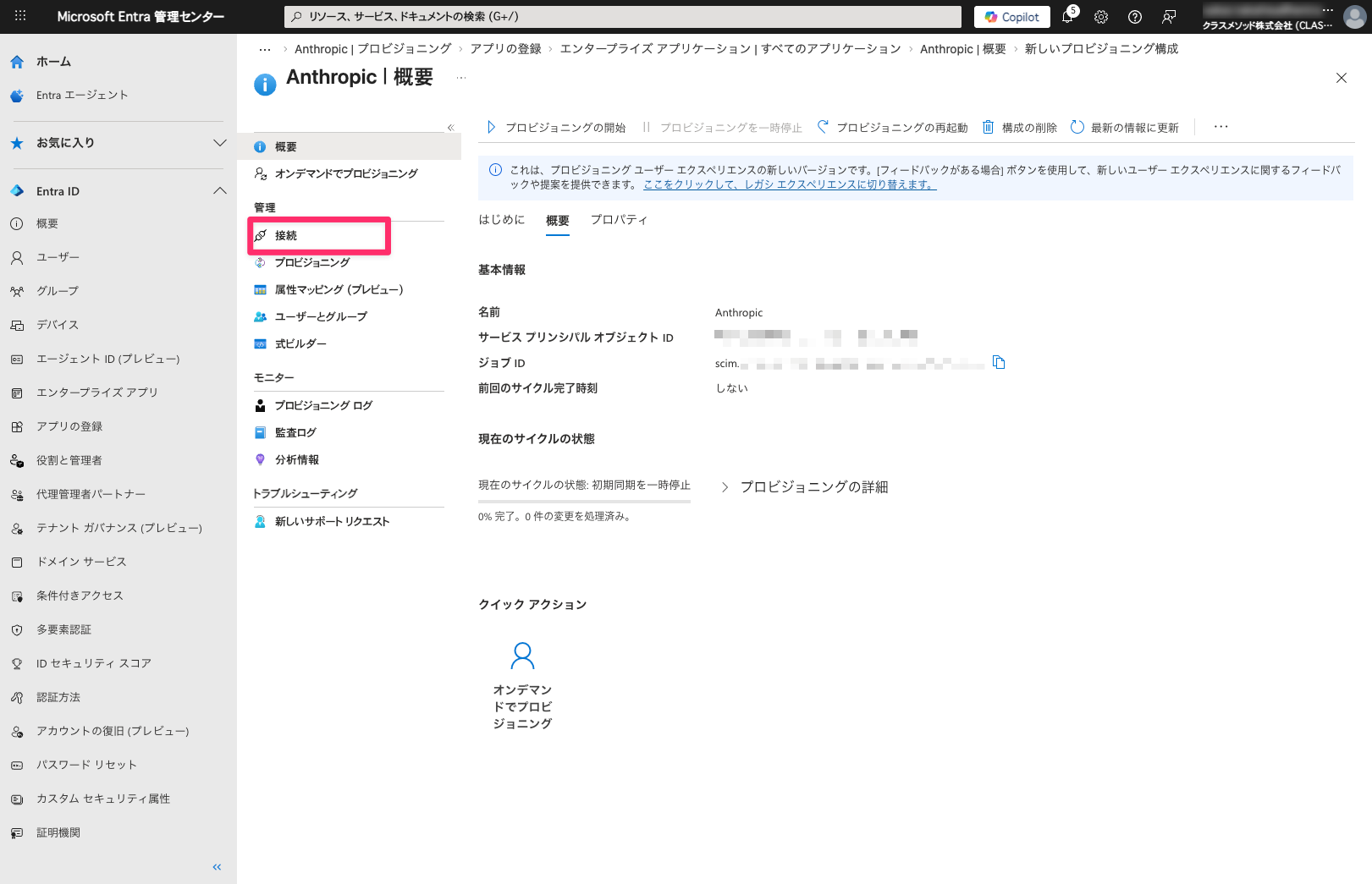Screen dimensions: 1372x884
Task: Collapse the Entra ID section
Action: [x=220, y=191]
